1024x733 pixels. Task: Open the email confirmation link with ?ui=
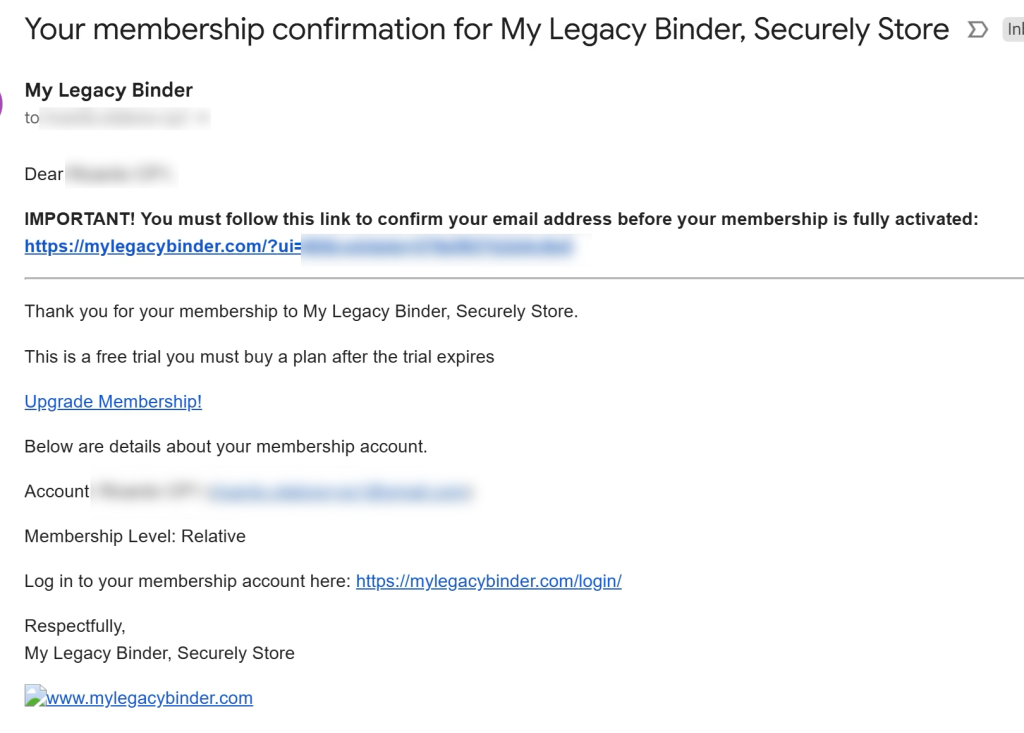point(300,246)
